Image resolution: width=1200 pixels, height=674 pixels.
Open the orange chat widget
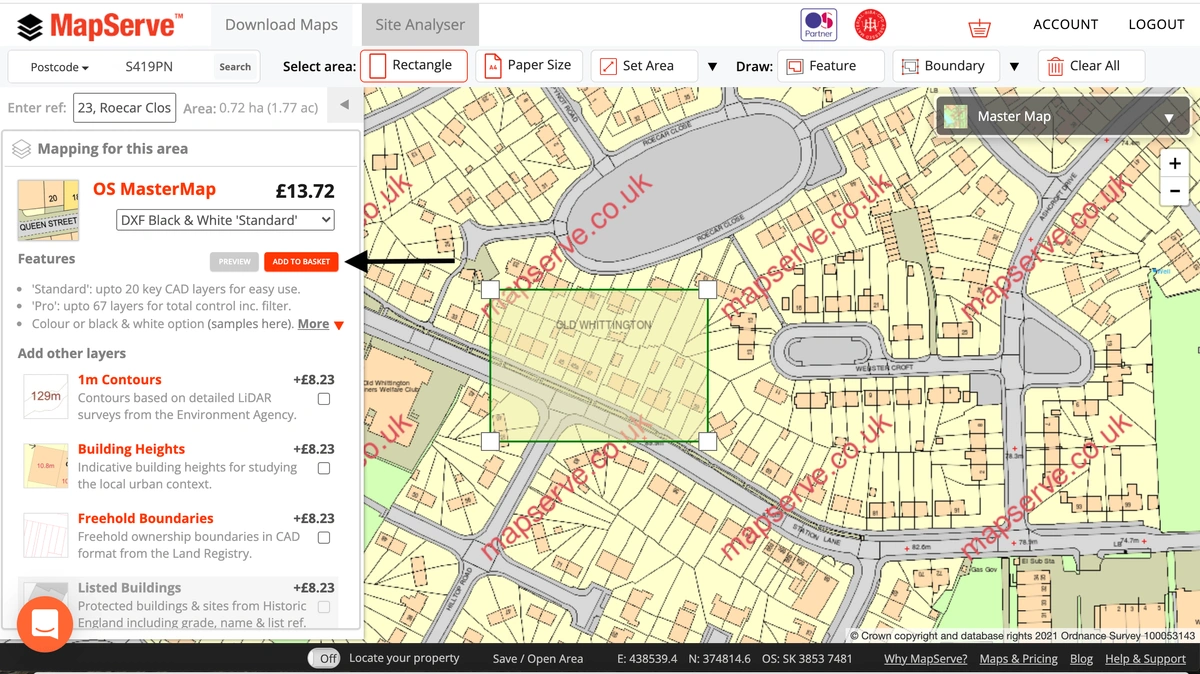[x=45, y=624]
